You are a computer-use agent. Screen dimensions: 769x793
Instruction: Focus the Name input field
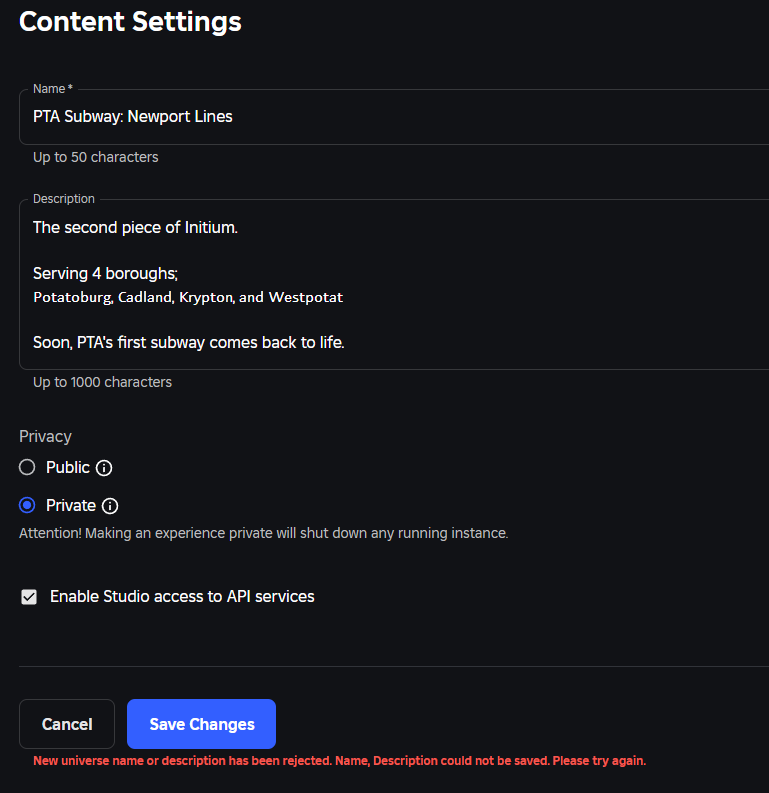tap(390, 117)
